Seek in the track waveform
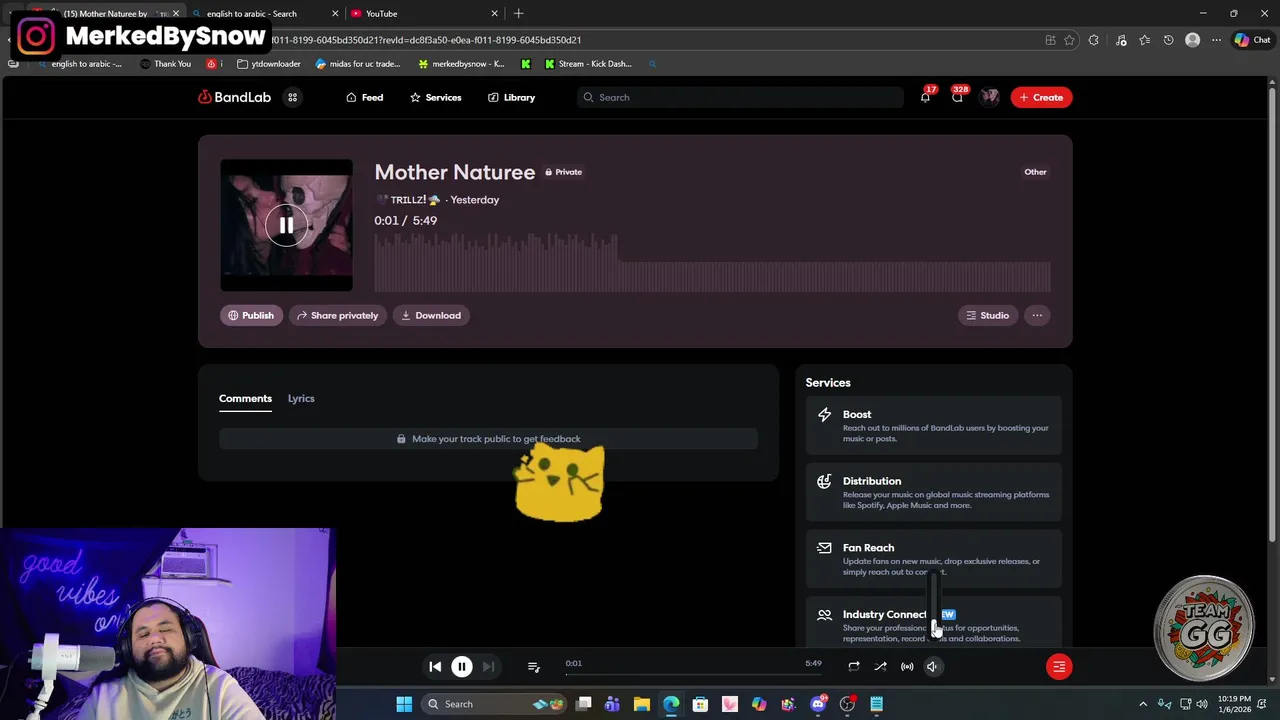Screen dimensions: 1280x720 tap(712, 262)
